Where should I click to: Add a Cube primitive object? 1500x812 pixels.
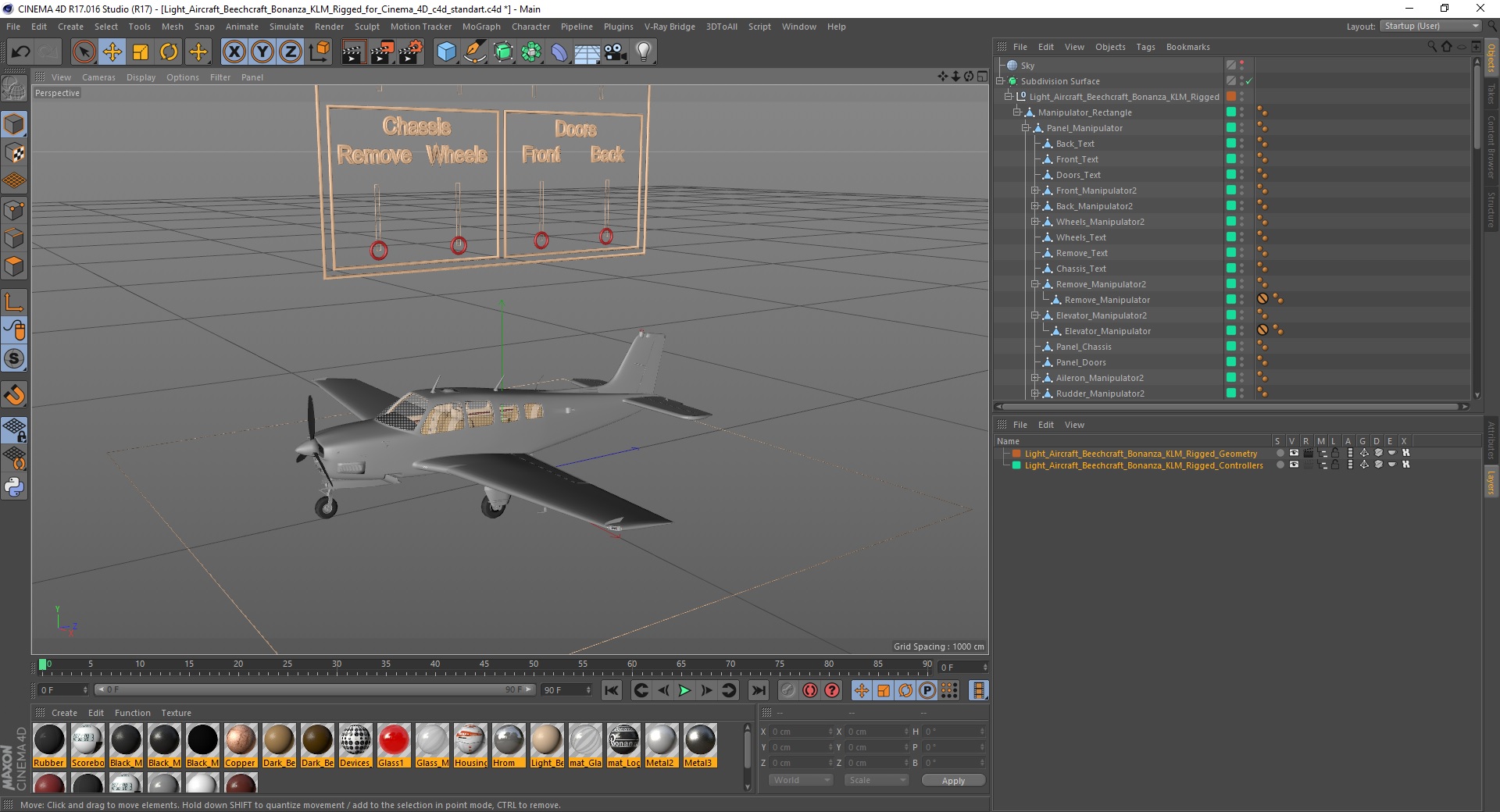[446, 52]
